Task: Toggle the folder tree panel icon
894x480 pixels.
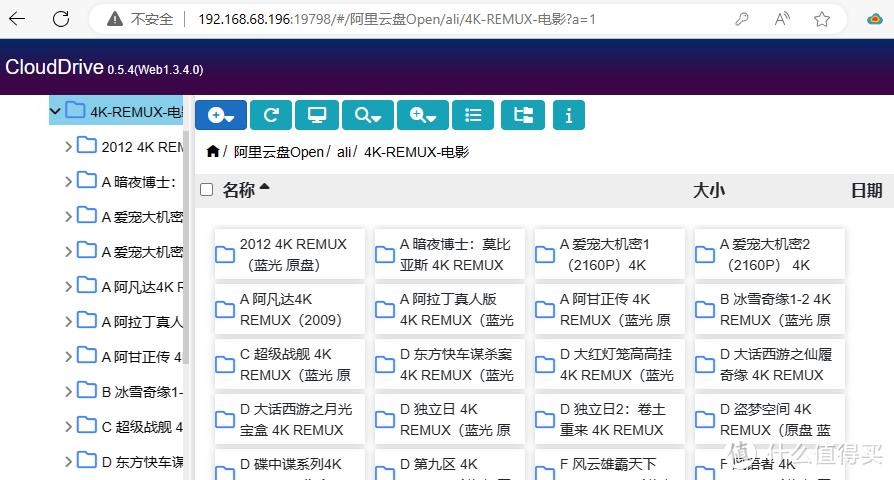Action: 523,116
